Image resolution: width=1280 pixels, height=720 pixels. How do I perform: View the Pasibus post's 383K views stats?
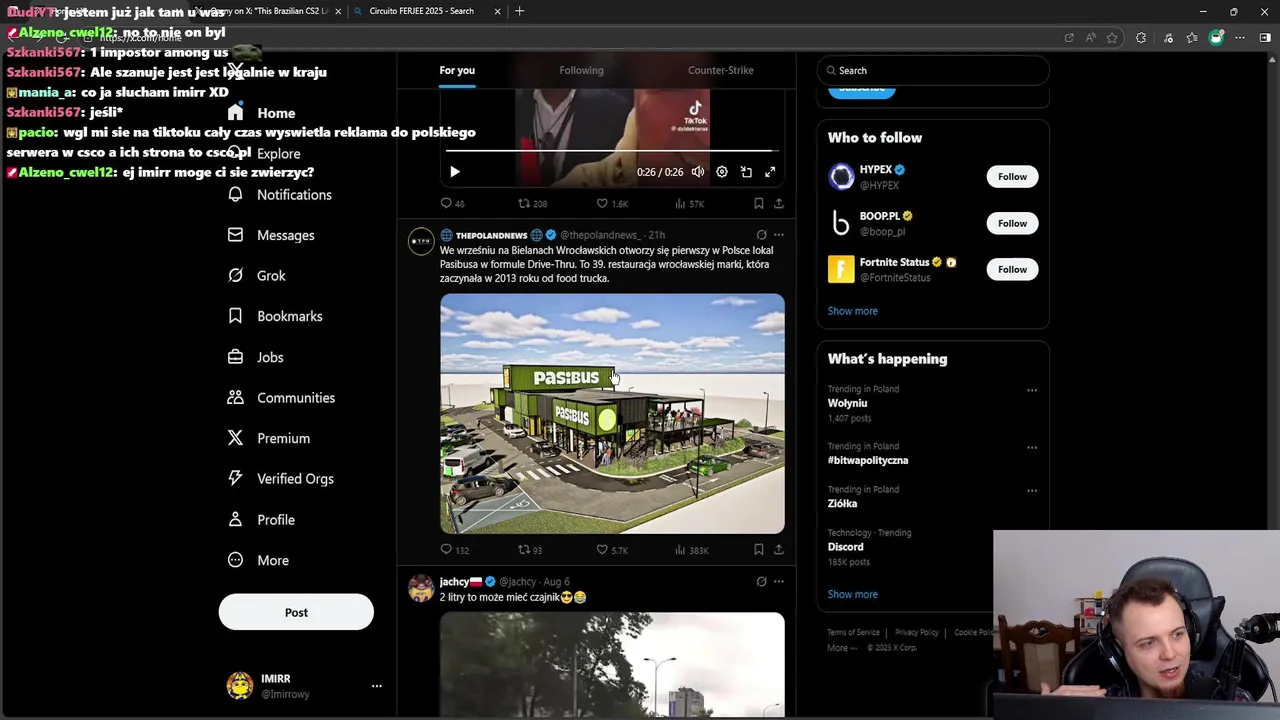pos(692,550)
